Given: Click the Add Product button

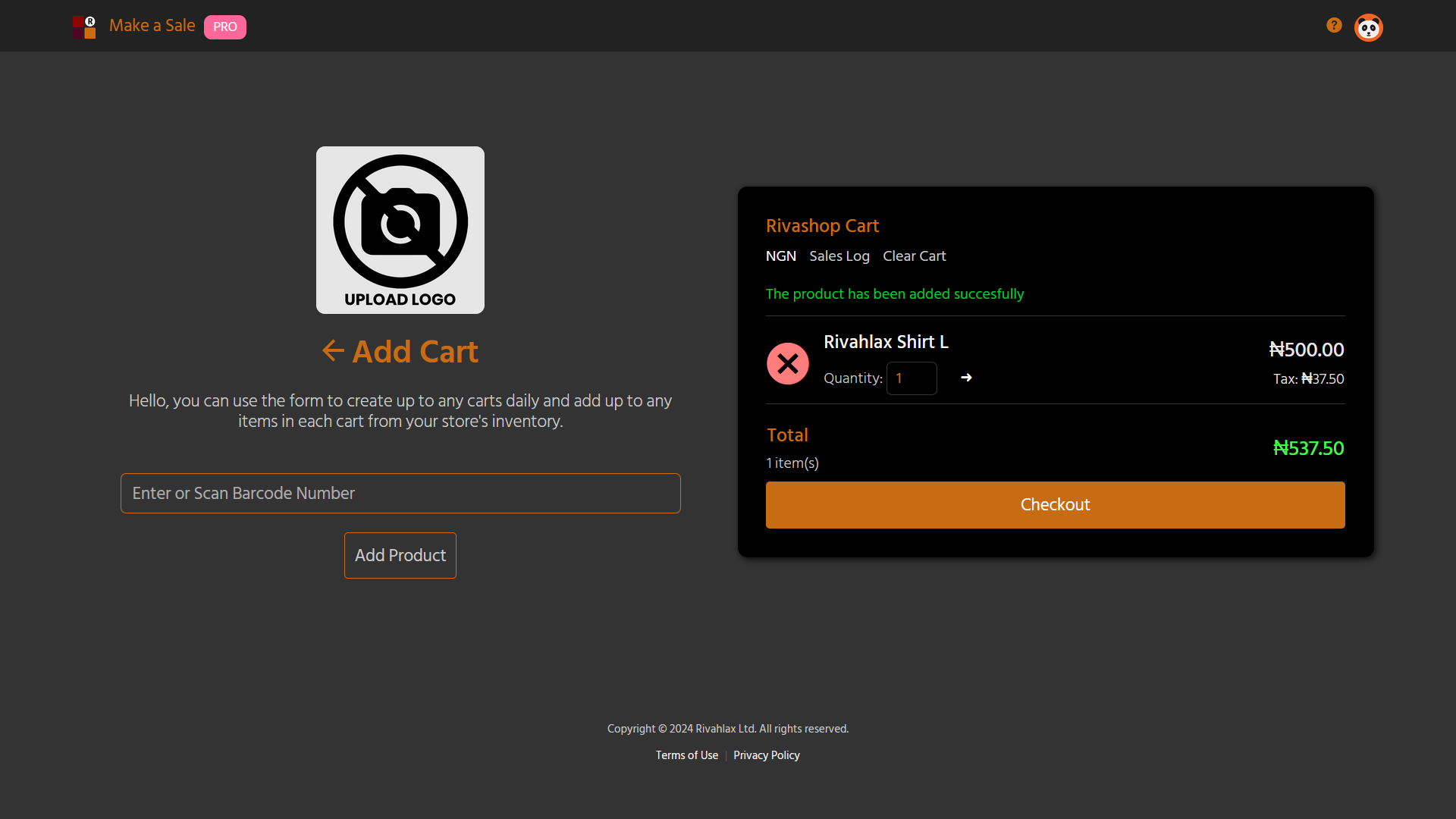Looking at the screenshot, I should [x=400, y=556].
